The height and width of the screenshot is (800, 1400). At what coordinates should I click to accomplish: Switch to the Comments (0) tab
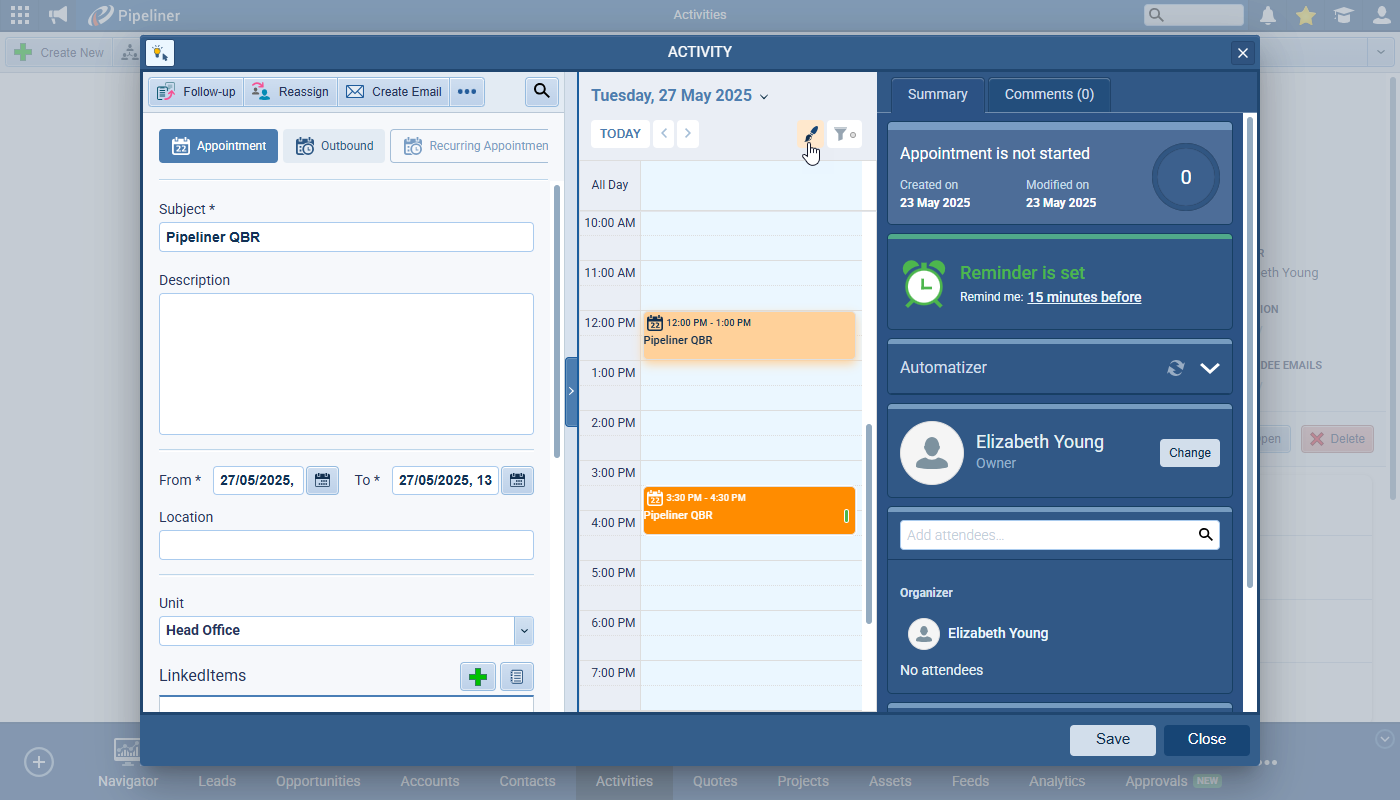(1049, 95)
